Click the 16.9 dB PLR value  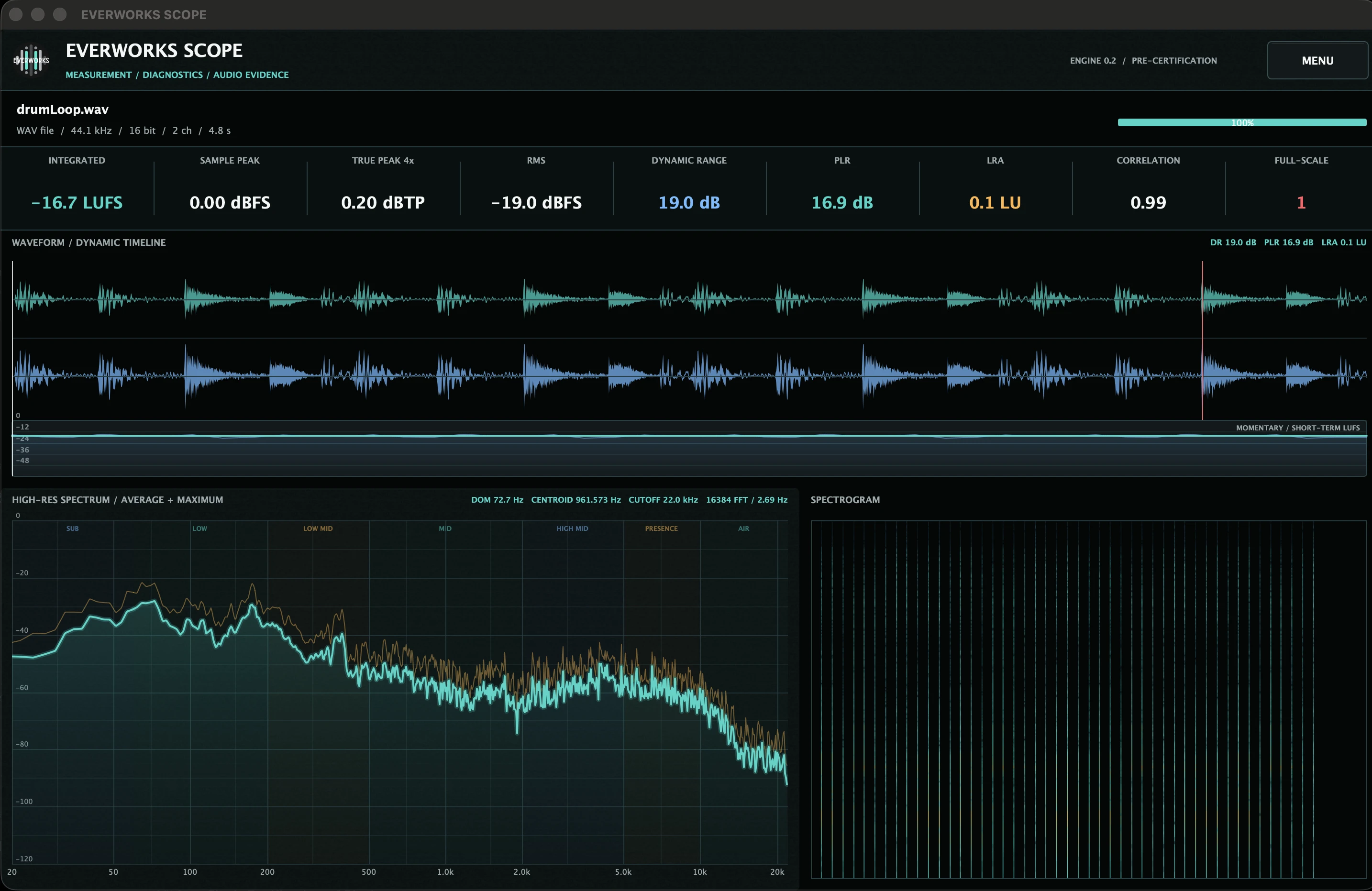pyautogui.click(x=842, y=203)
